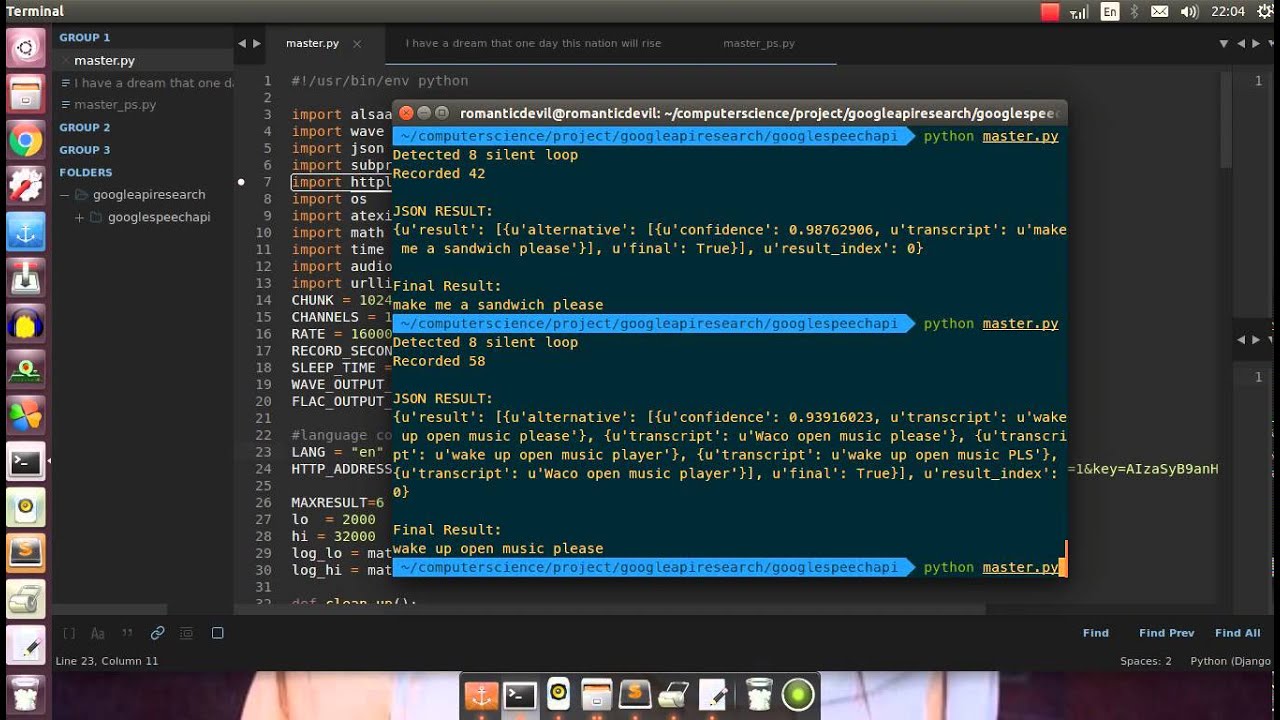This screenshot has width=1280, height=720.
Task: Open the speaker music app in the left launcher
Action: 26,507
